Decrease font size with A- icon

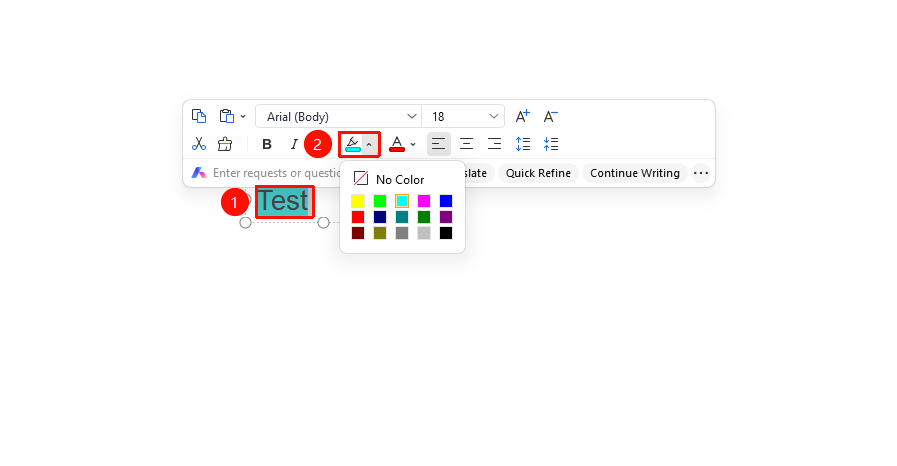(550, 116)
